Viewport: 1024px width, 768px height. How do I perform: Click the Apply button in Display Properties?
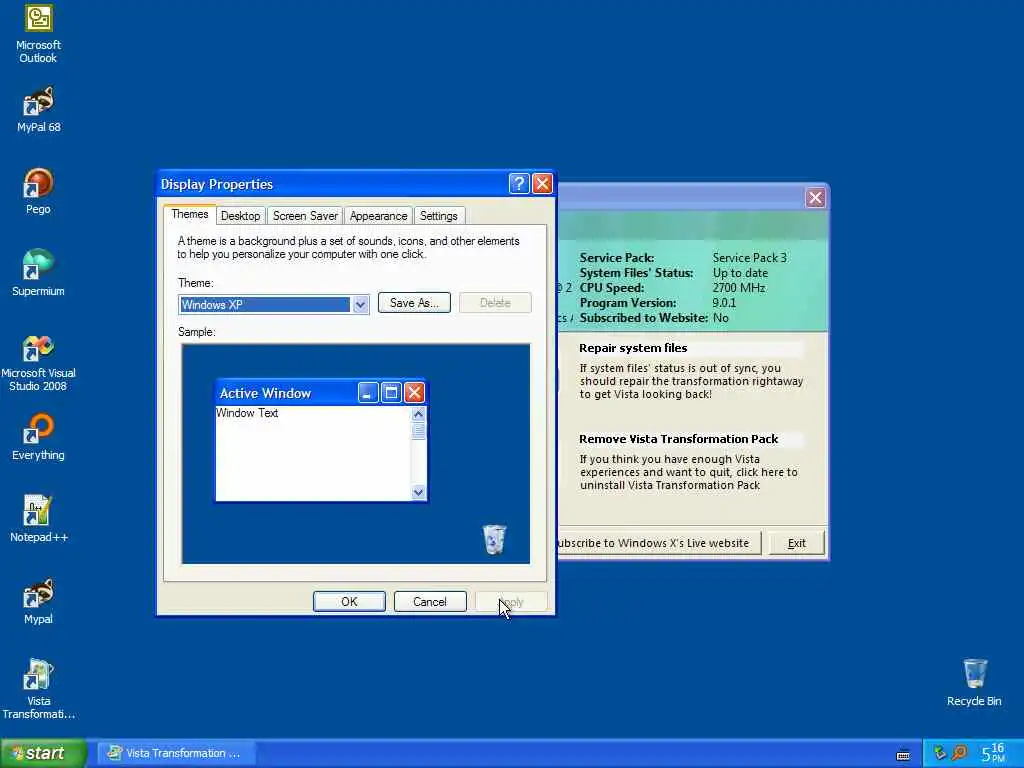[511, 601]
